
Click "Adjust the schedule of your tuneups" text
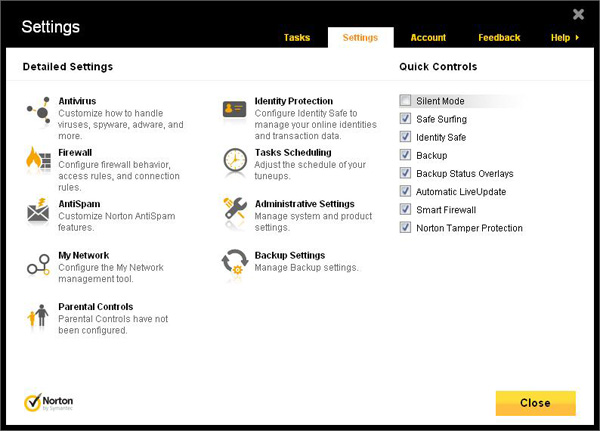pos(310,170)
